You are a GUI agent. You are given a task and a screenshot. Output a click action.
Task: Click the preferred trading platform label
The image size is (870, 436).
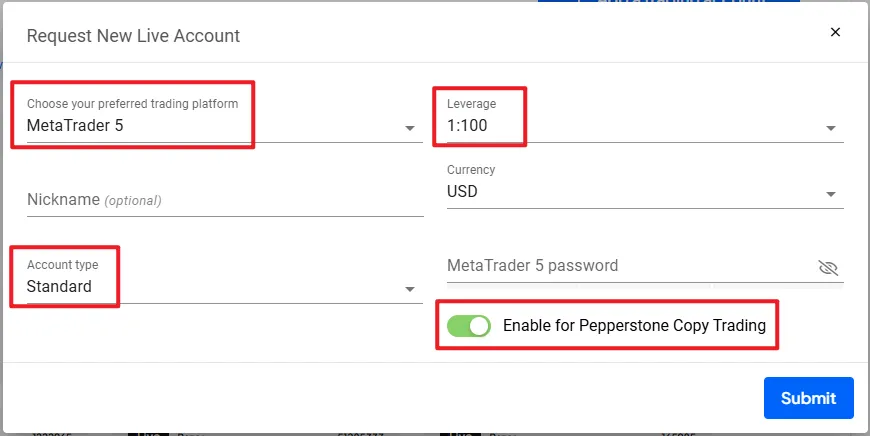point(133,104)
